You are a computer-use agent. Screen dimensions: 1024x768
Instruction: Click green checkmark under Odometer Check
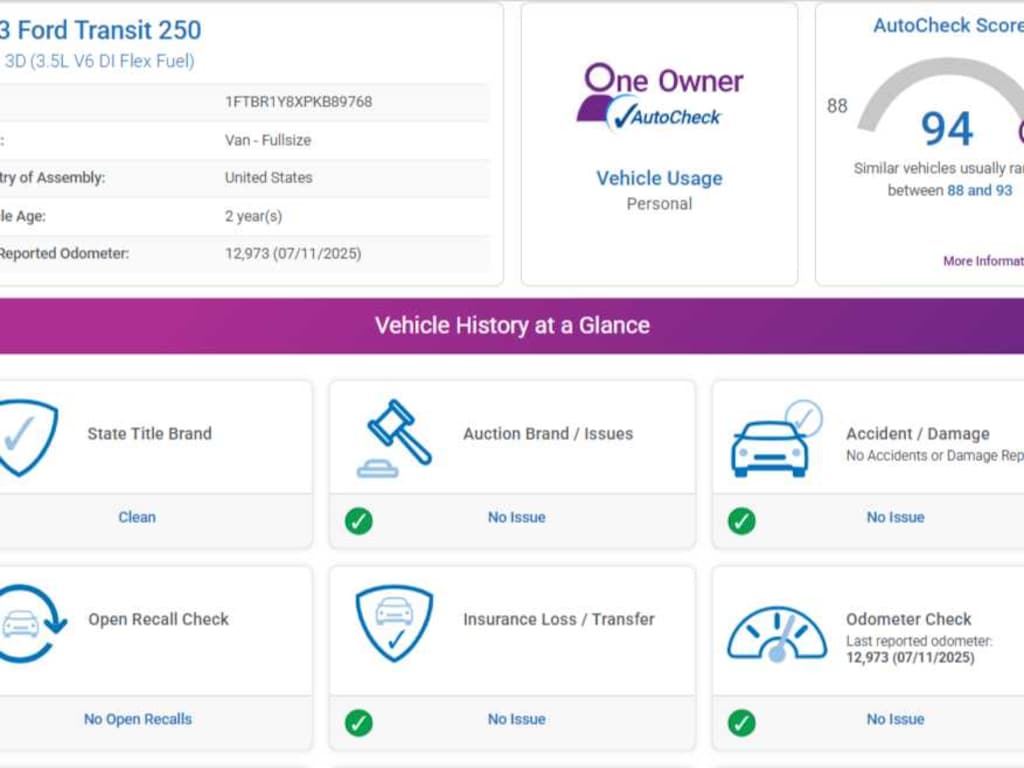coord(741,722)
